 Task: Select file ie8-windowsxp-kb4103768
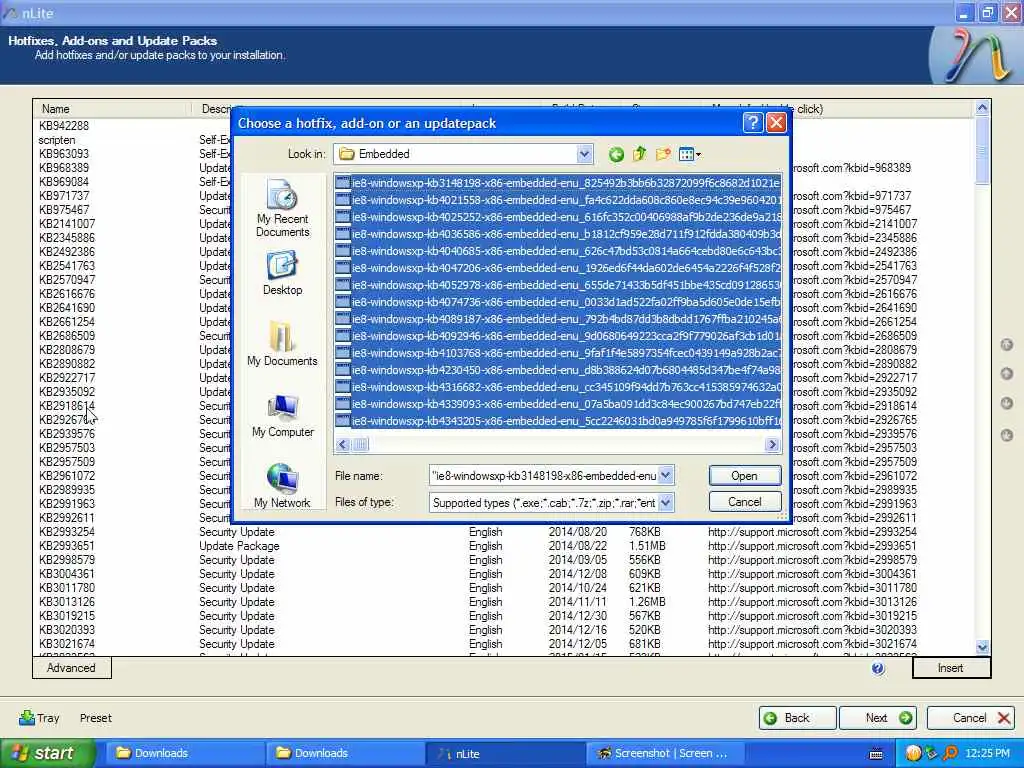(x=558, y=353)
